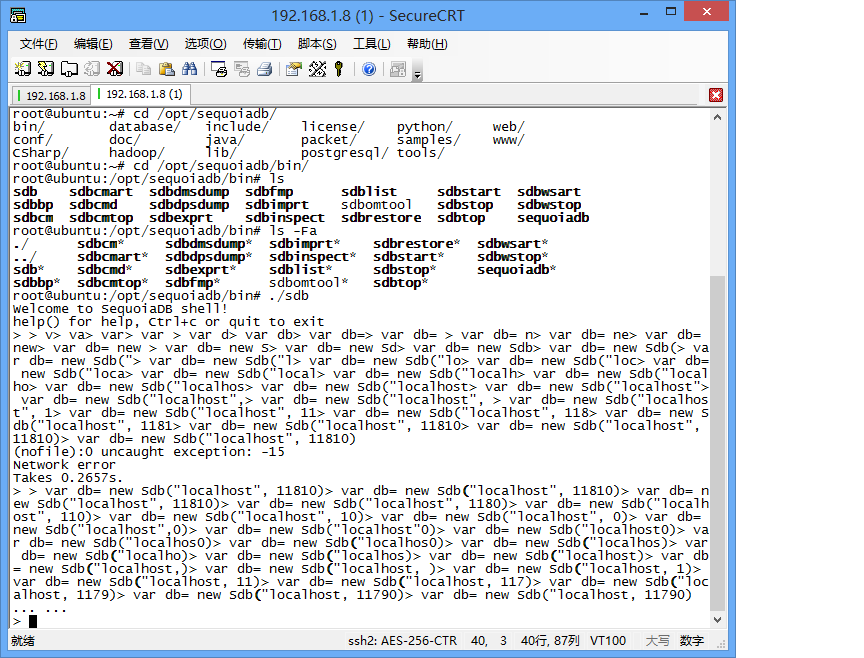
Task: Open Help question mark icon
Action: coord(369,69)
